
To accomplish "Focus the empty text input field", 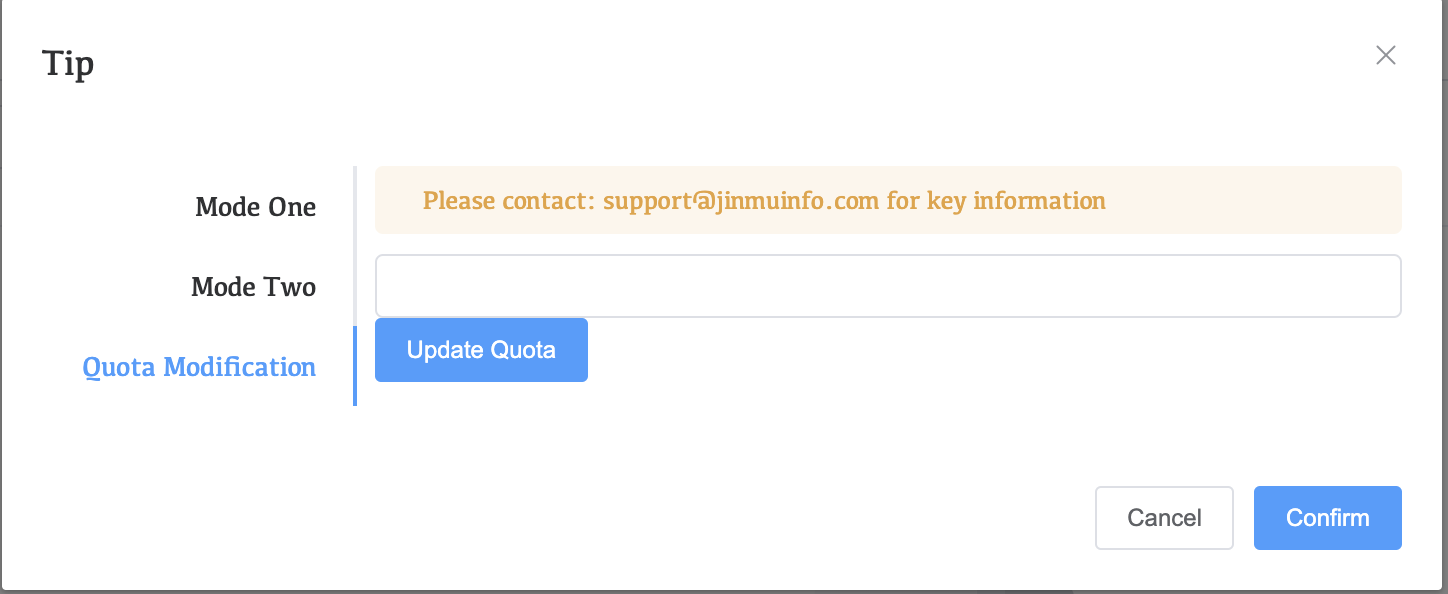I will 887,286.
